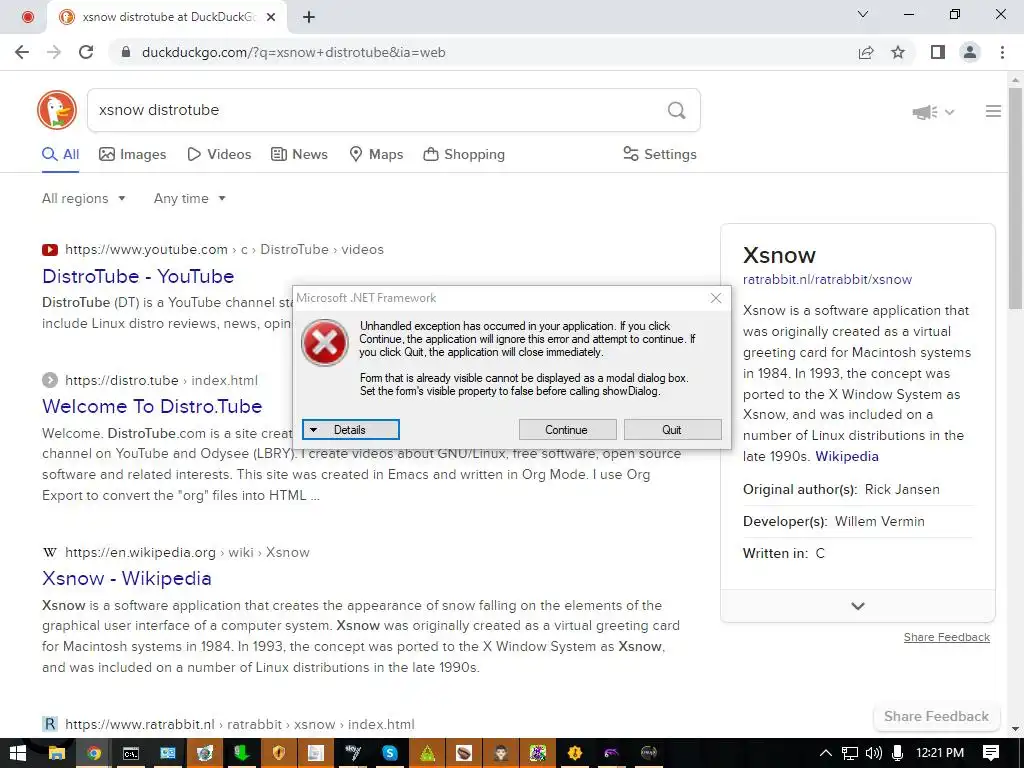
Task: Click the microphone tray icon
Action: coord(898,753)
